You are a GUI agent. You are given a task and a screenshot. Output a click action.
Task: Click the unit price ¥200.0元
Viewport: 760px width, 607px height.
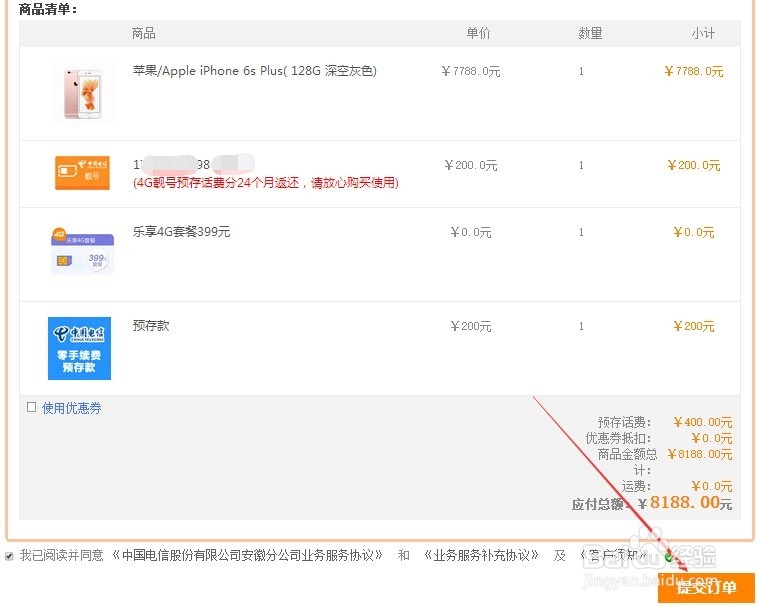(x=471, y=165)
